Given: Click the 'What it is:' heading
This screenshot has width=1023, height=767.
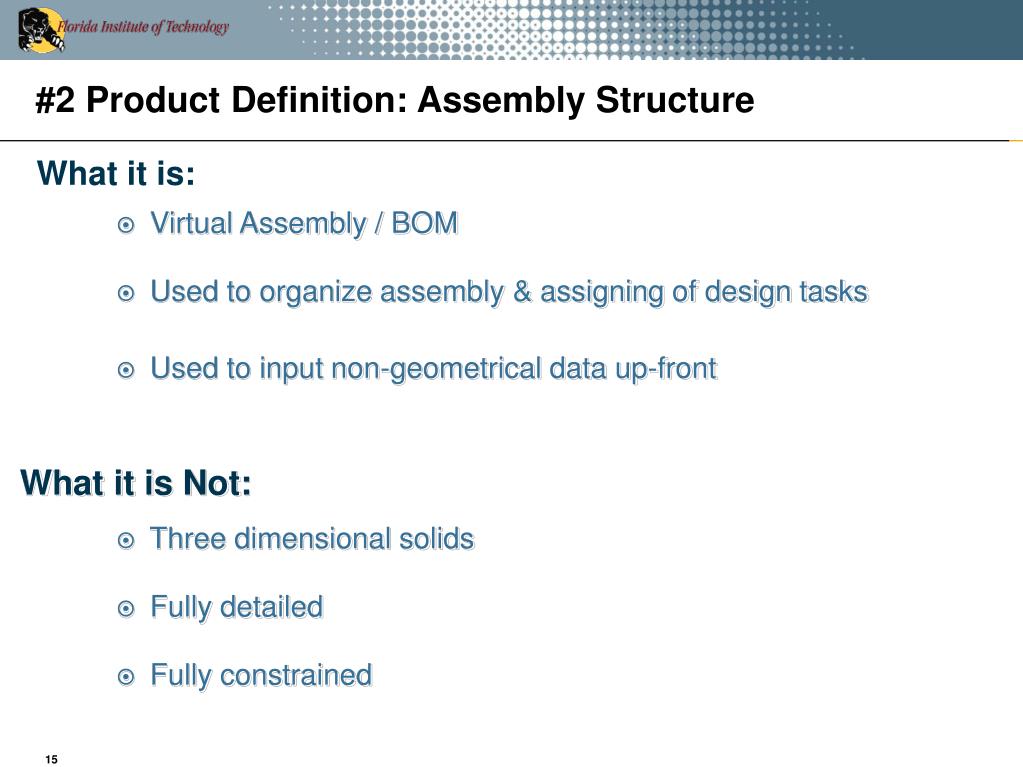Looking at the screenshot, I should [x=116, y=173].
